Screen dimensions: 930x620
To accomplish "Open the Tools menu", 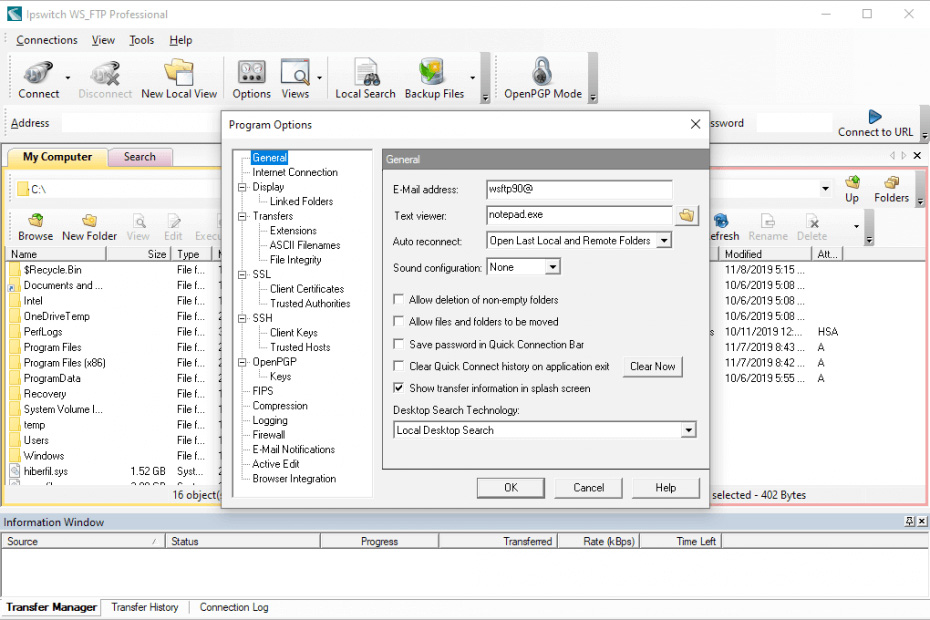I will point(142,40).
